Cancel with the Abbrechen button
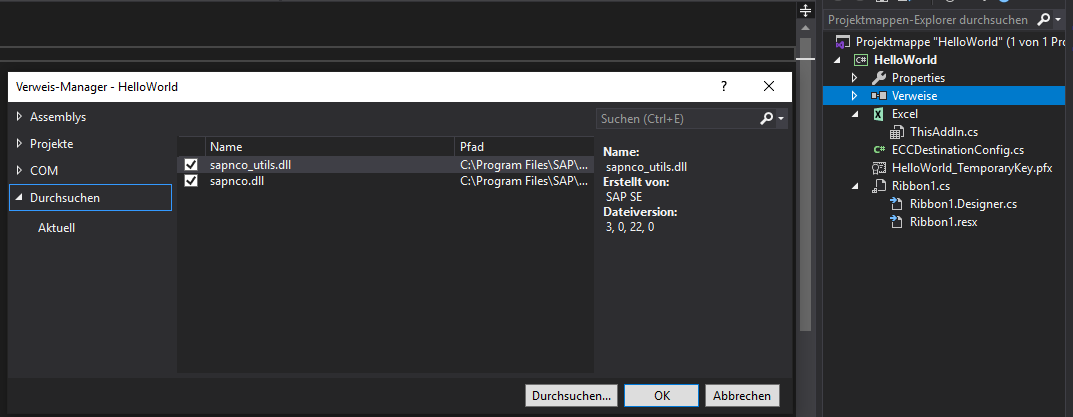Viewport: 1073px width, 417px height. (x=742, y=396)
